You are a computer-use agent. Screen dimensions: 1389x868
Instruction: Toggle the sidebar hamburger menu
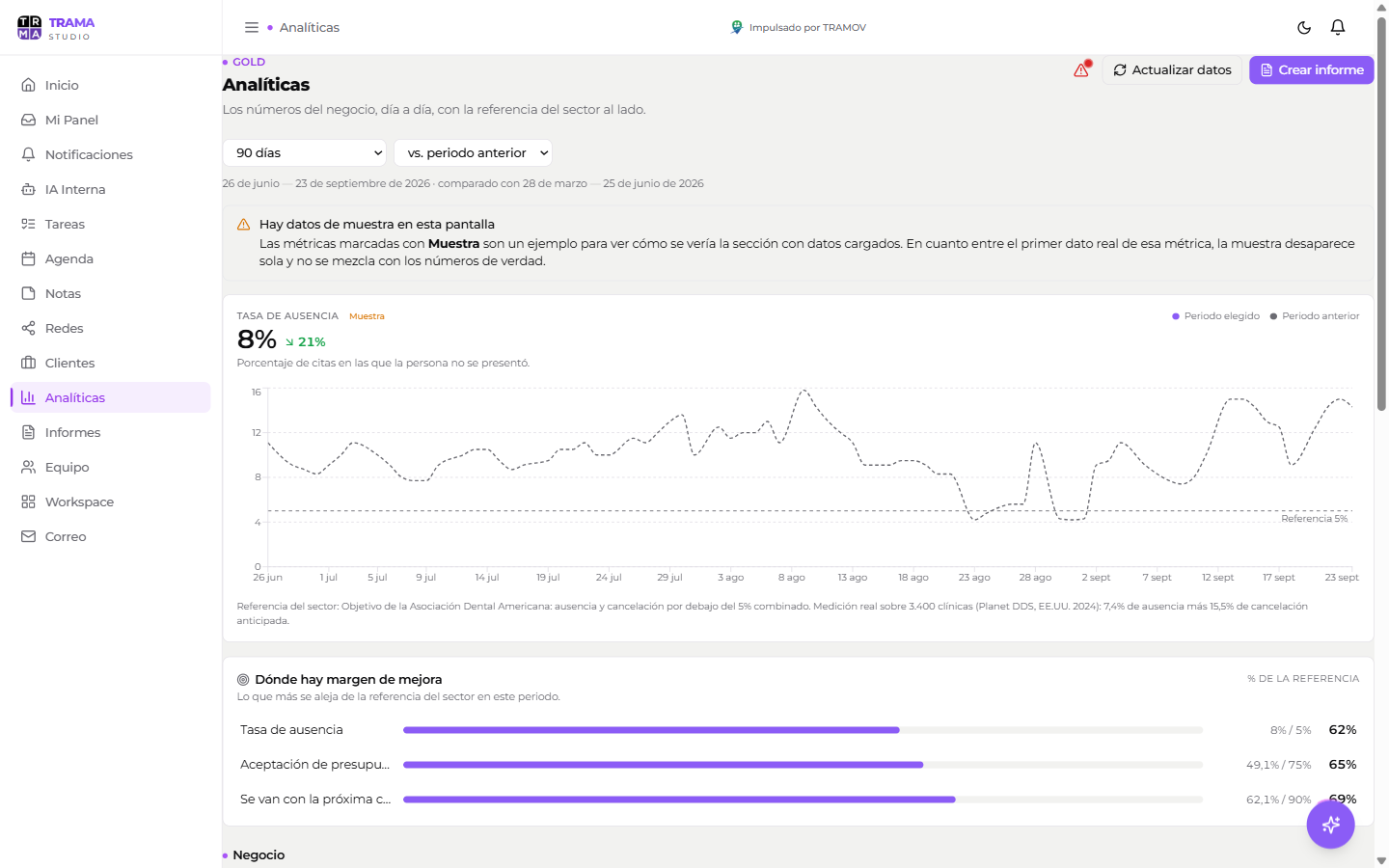click(252, 28)
